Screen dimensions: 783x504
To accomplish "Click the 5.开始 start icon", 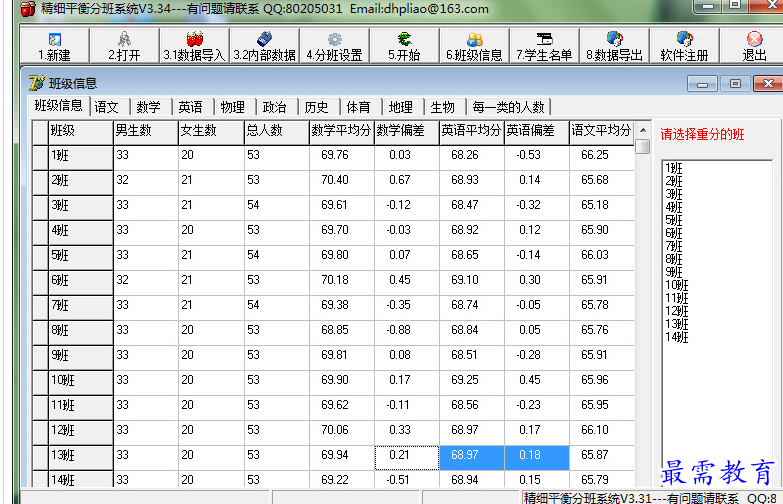I will tap(404, 45).
